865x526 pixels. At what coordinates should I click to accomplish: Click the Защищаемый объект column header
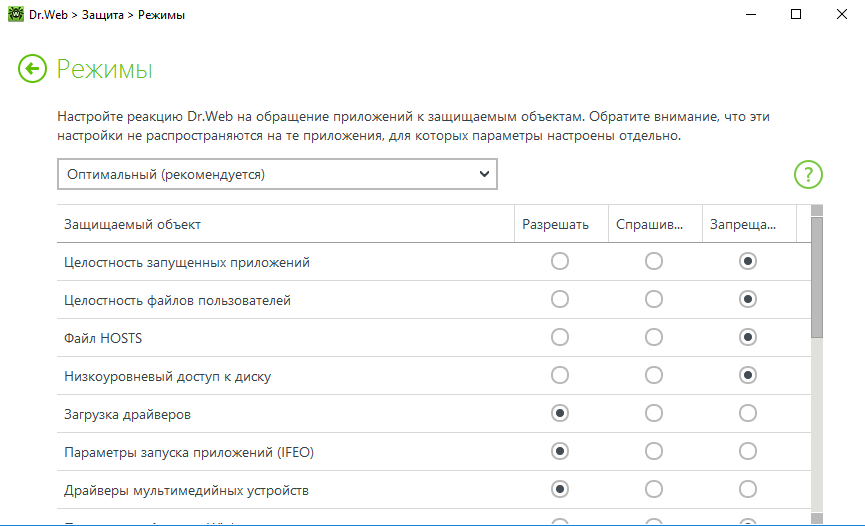(x=285, y=224)
